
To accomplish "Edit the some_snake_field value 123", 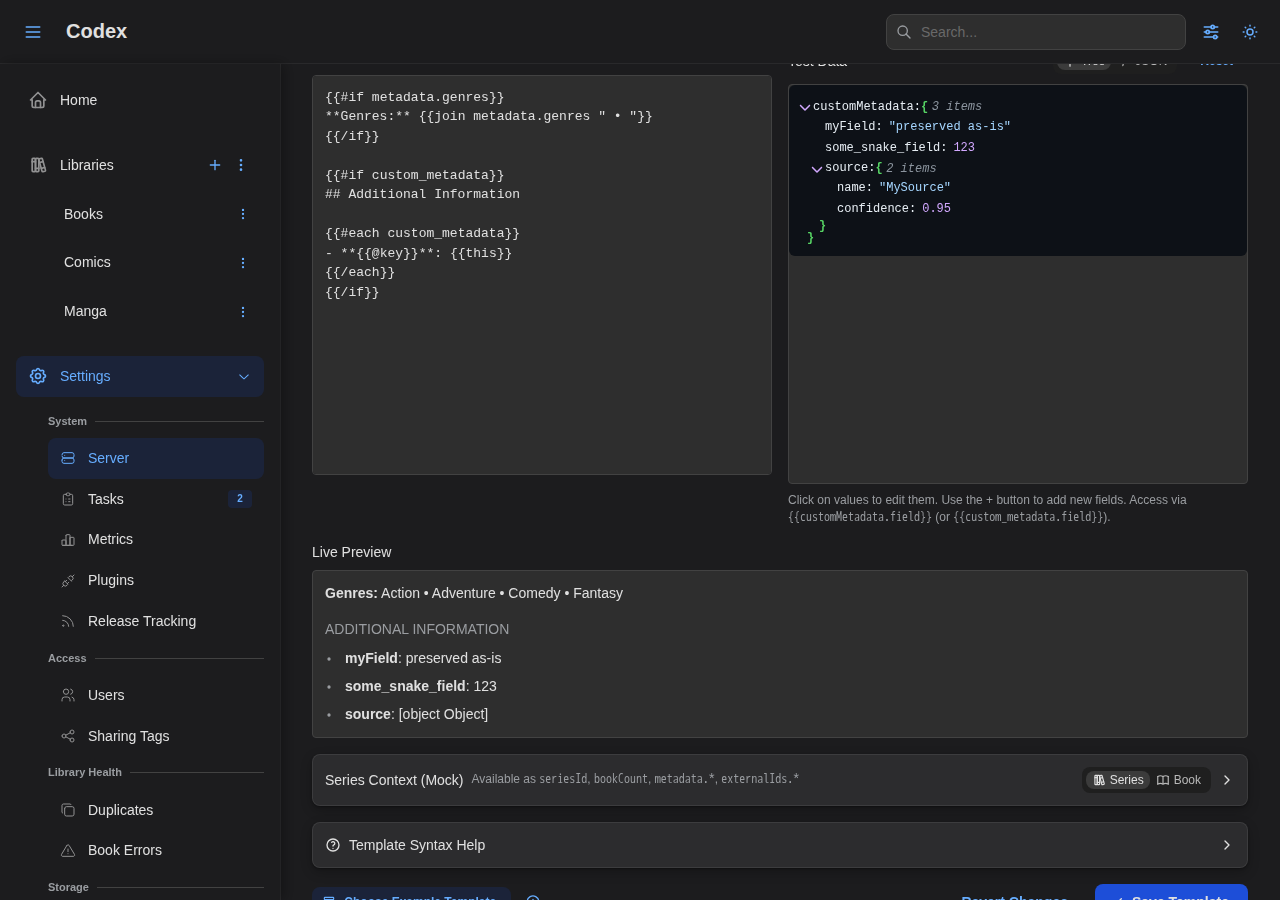I will [964, 148].
